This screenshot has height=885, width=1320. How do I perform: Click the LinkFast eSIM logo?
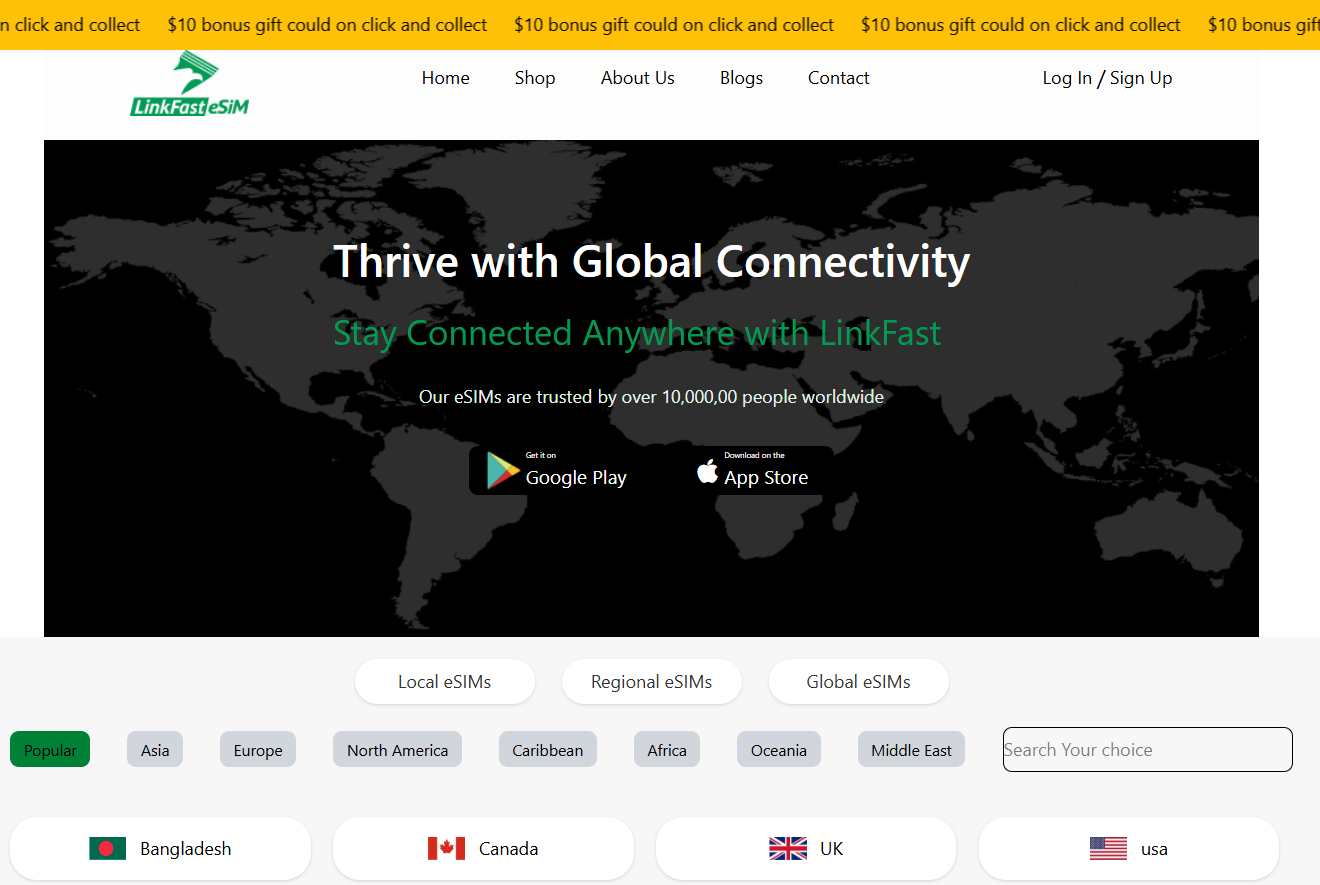190,85
